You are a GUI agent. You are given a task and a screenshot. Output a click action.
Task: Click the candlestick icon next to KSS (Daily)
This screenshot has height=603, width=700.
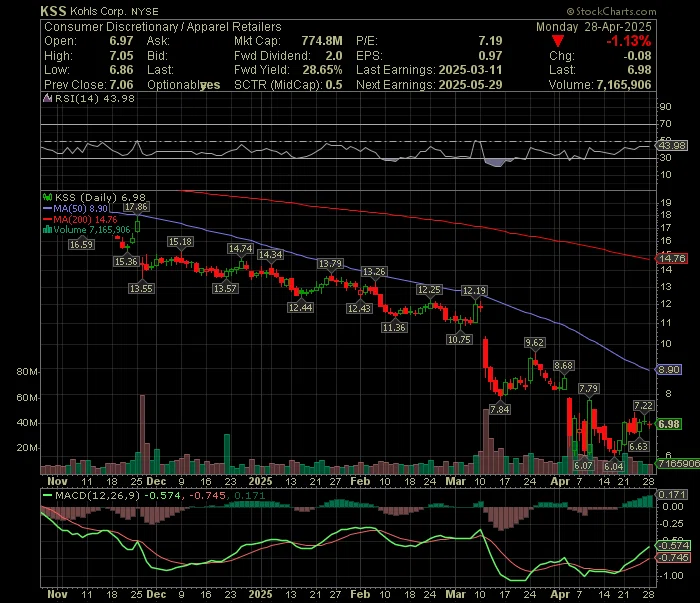[x=47, y=197]
